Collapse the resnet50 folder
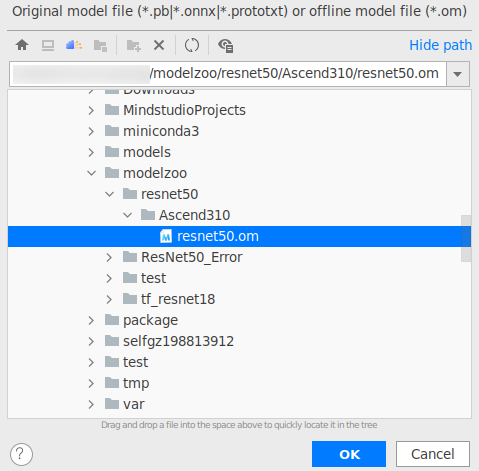 (109, 194)
